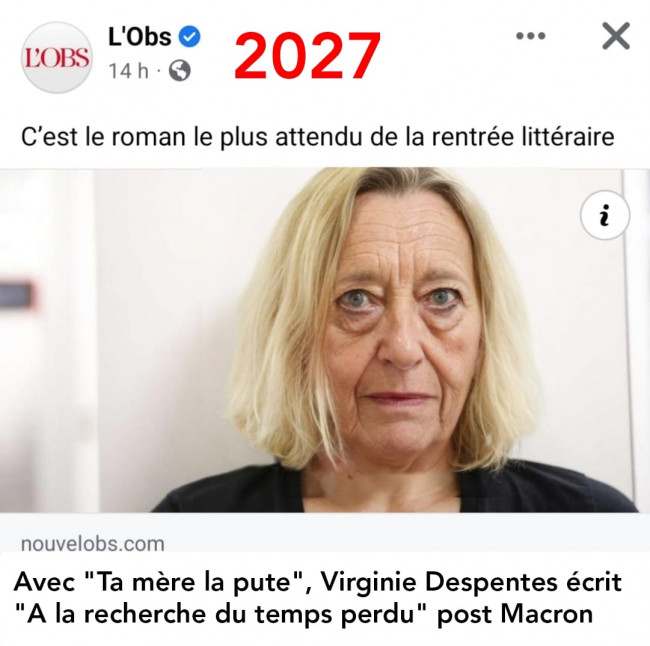This screenshot has width=650, height=646.
Task: Click the dark blurred object on the photo's left edge
Action: click(16, 295)
